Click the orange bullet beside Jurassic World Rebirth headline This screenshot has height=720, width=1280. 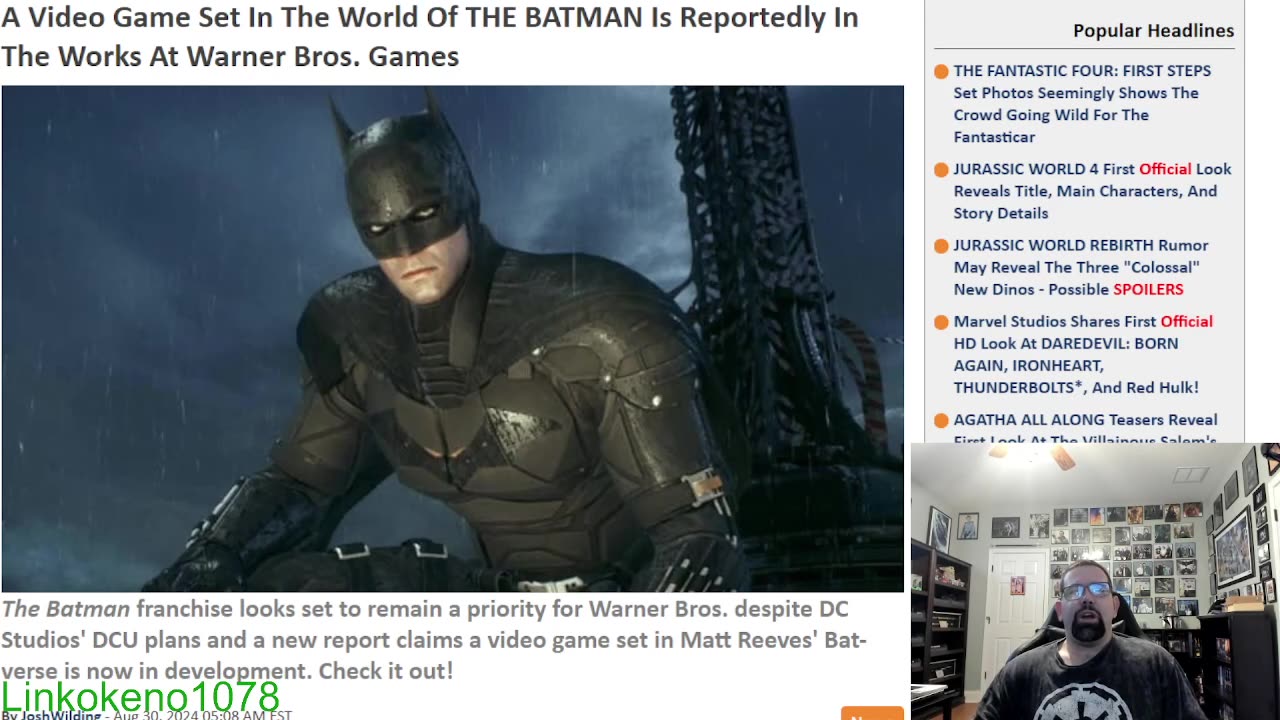(941, 245)
